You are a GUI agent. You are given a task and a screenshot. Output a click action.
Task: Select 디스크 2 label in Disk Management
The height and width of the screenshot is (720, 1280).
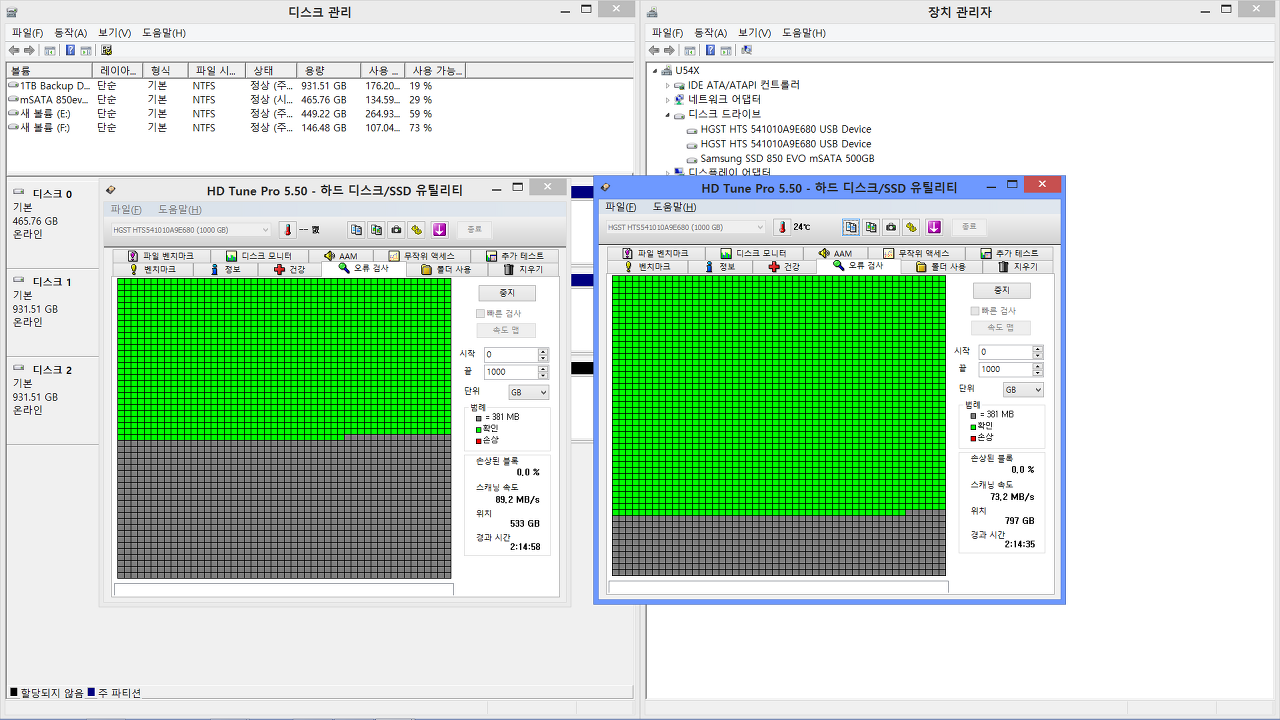coord(52,370)
